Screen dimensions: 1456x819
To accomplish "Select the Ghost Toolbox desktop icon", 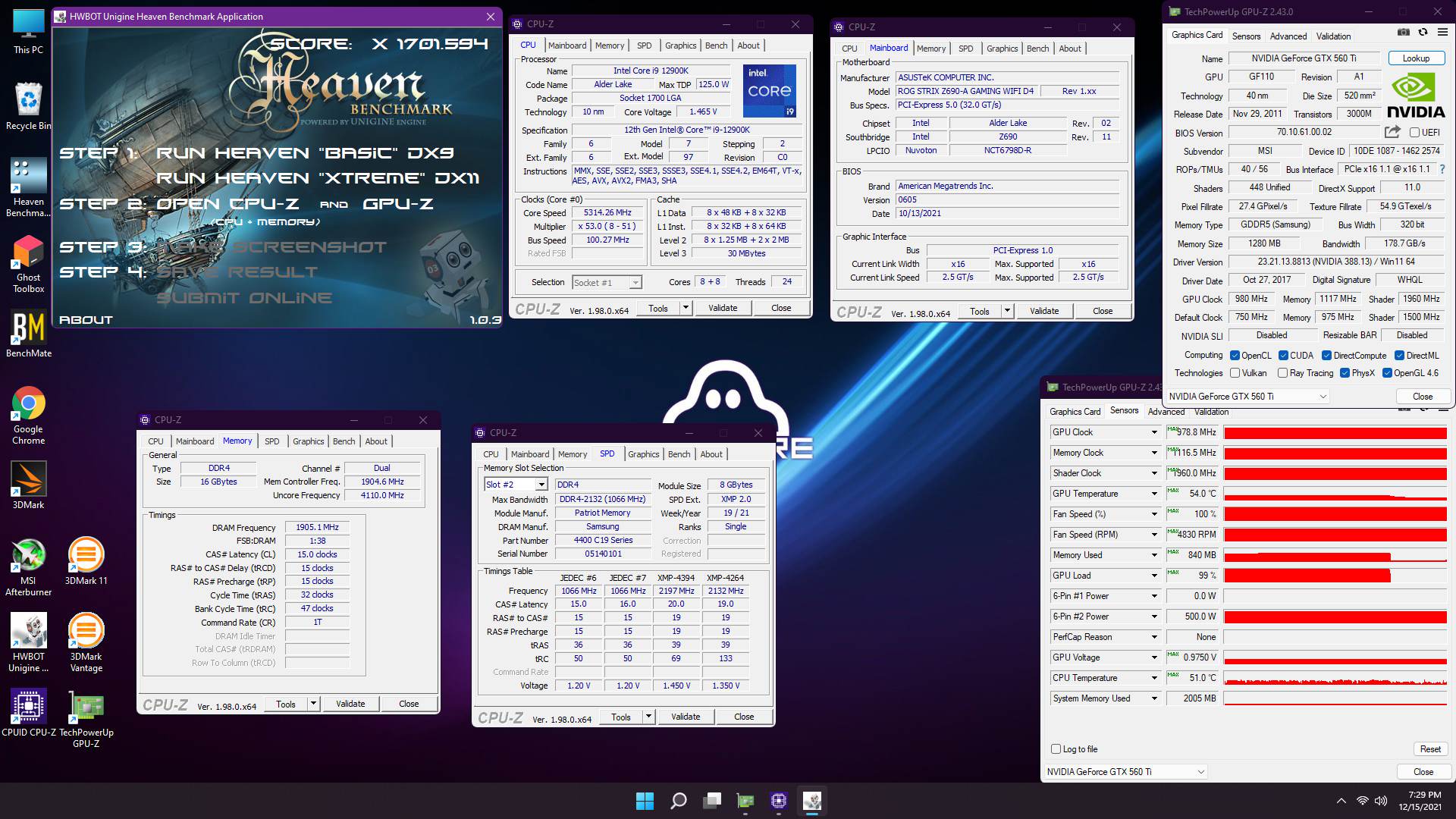I will click(28, 264).
